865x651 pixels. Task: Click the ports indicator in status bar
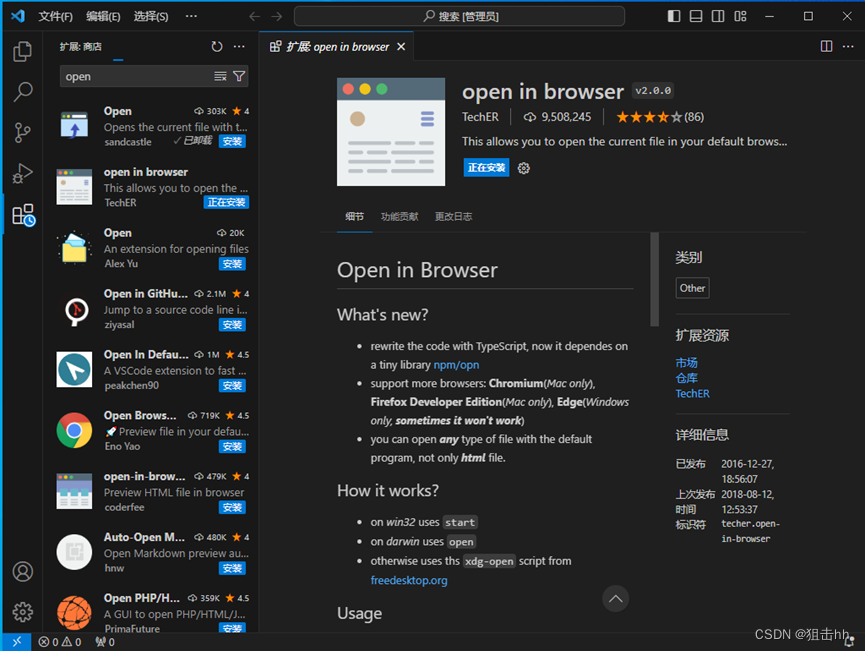tap(105, 642)
